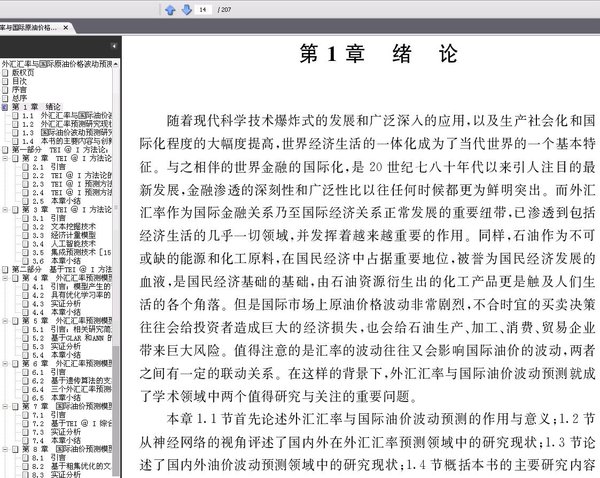Collapse the 第 3 章 bookmark branch

(5, 209)
